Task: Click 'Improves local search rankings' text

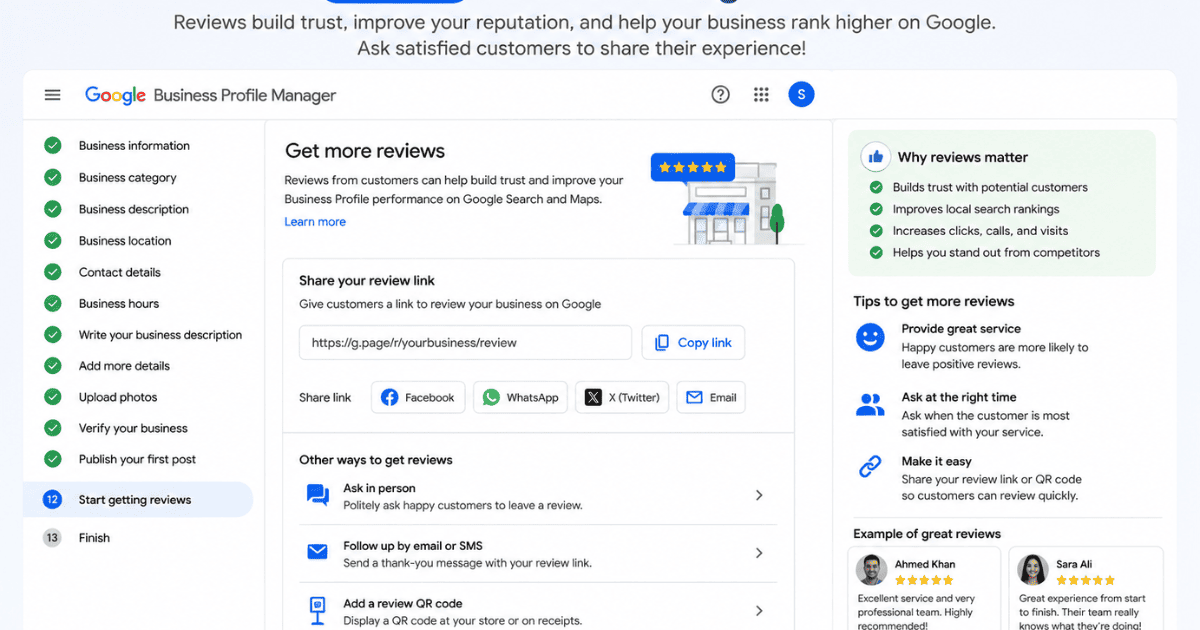Action: (976, 209)
